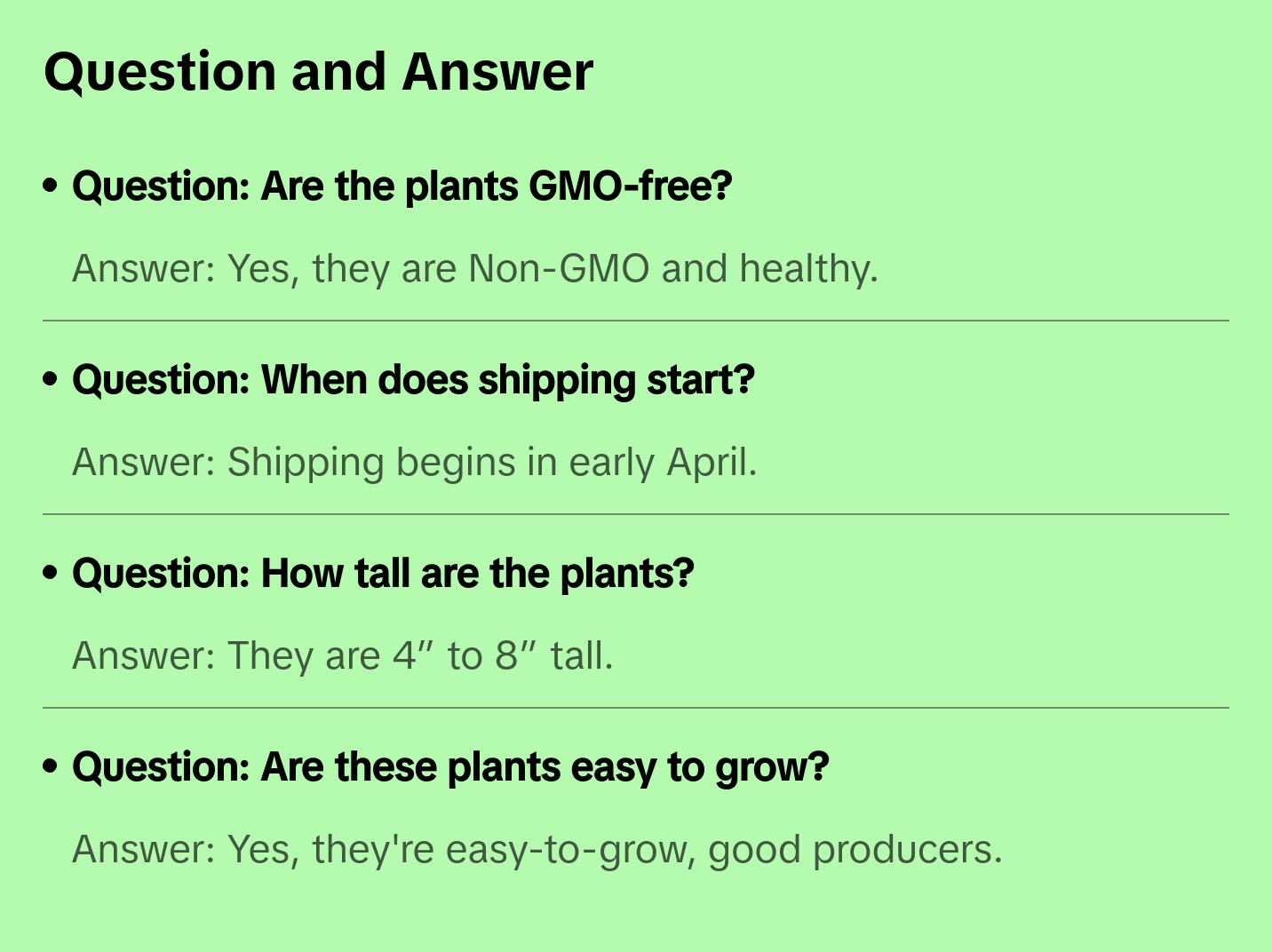Select the 'How tall are the plants?' question
The height and width of the screenshot is (952, 1272).
383,574
